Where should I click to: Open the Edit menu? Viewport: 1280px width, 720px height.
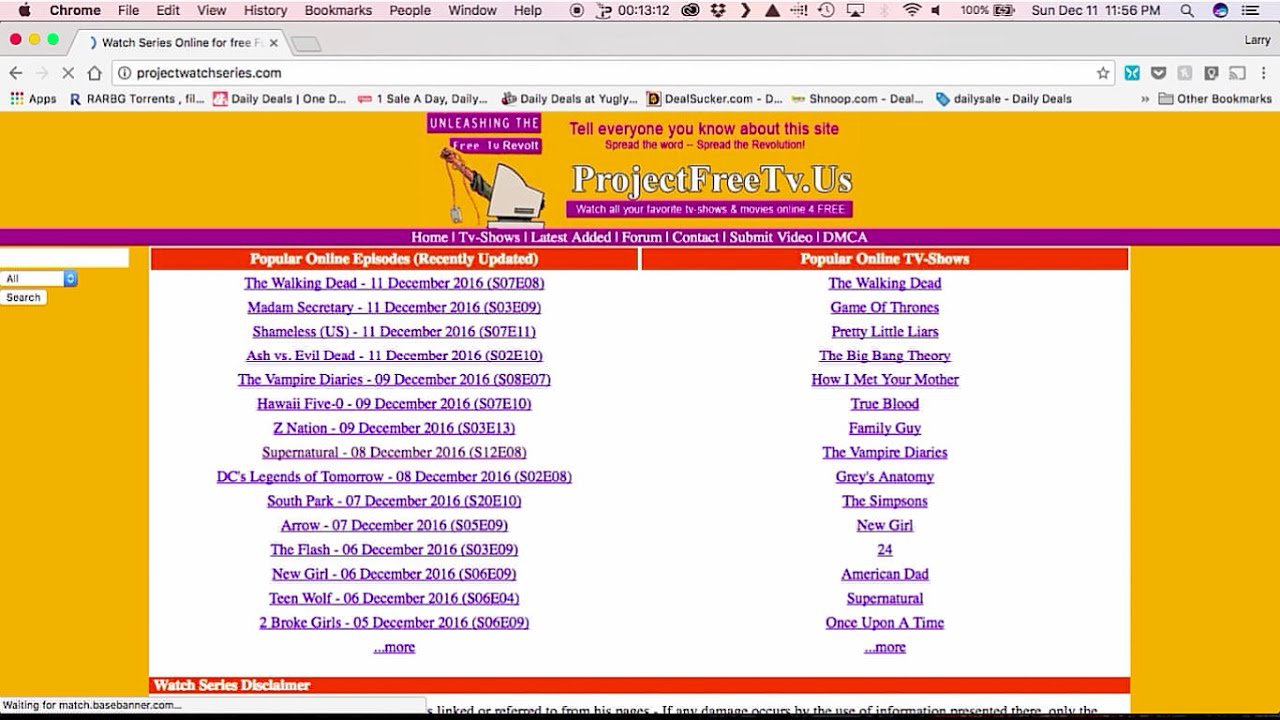(x=168, y=10)
